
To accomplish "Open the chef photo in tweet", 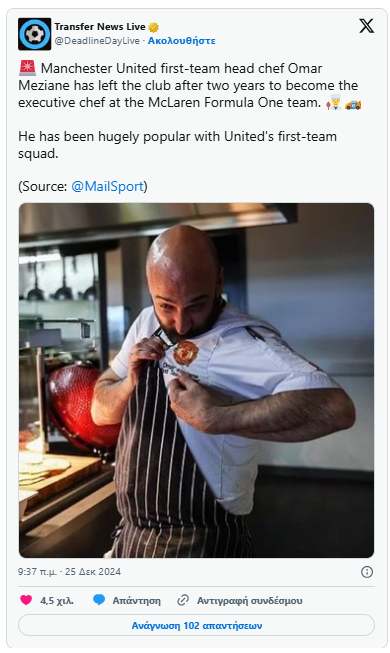I will coord(196,380).
